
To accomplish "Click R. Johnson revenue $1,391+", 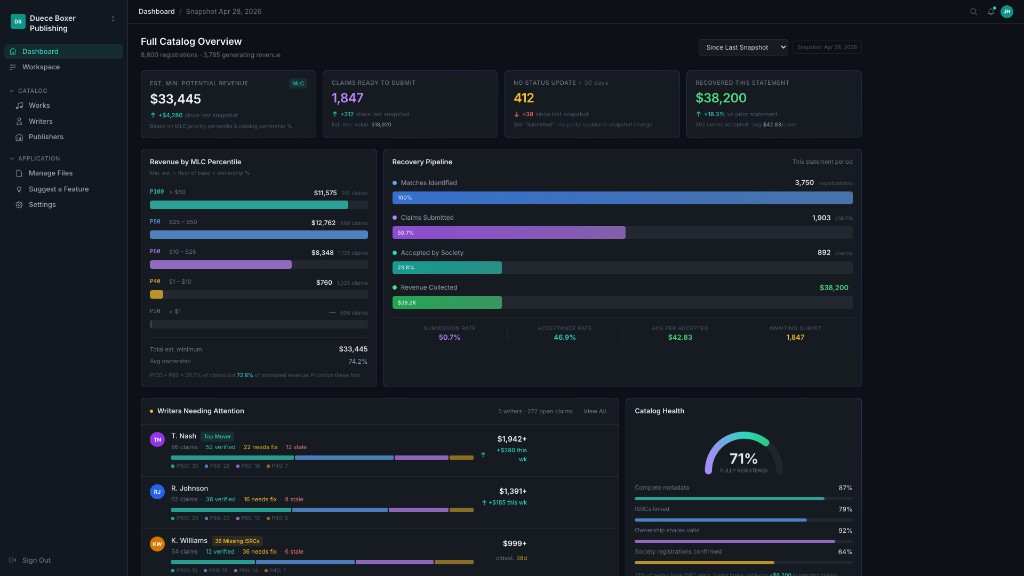I will tap(513, 492).
